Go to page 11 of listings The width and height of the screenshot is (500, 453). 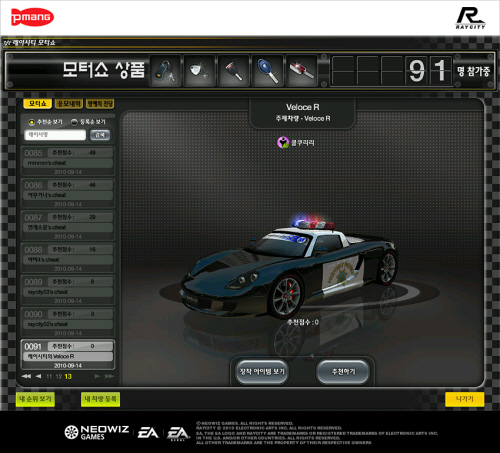click(x=49, y=376)
